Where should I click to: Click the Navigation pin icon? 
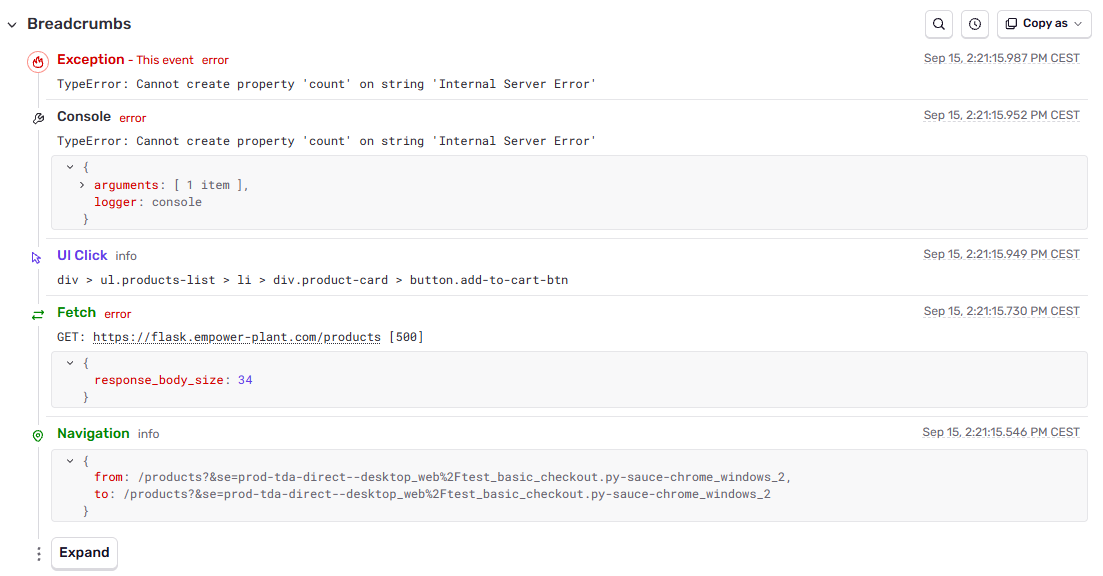(x=38, y=436)
